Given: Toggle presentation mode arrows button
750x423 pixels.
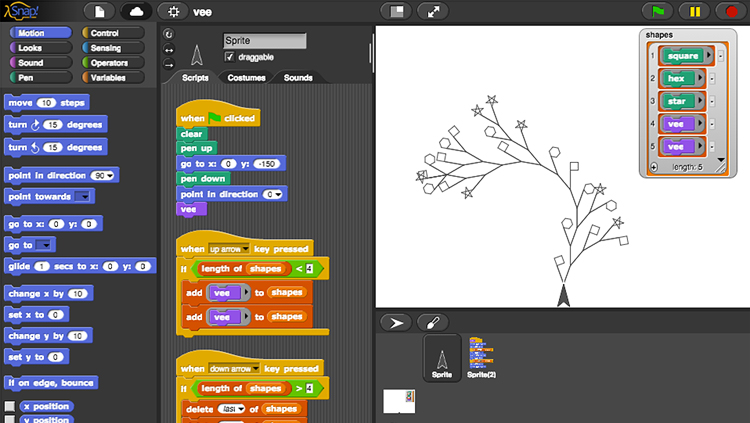Looking at the screenshot, I should click(433, 11).
